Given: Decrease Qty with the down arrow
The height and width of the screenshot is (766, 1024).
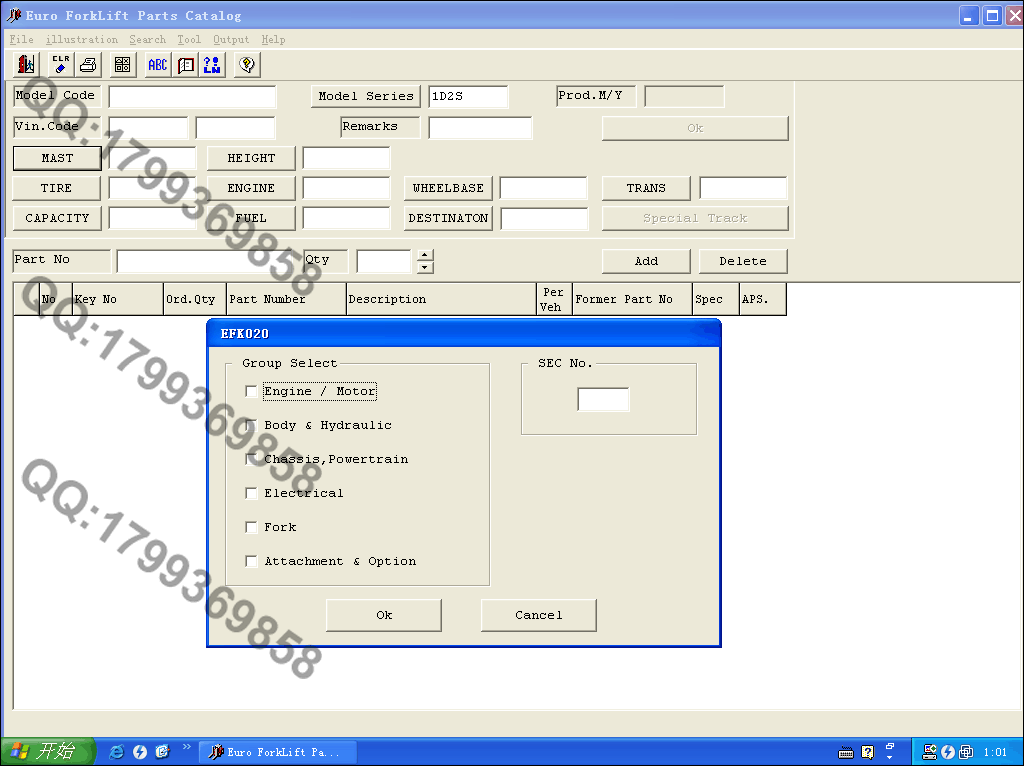Looking at the screenshot, I should (425, 267).
